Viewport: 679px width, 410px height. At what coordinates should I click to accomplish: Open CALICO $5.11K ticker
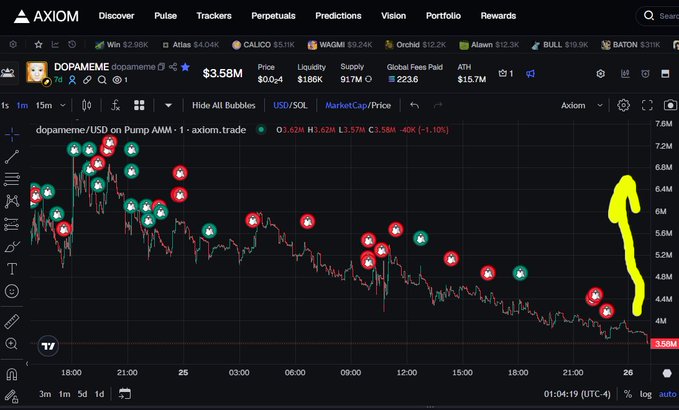tap(263, 45)
